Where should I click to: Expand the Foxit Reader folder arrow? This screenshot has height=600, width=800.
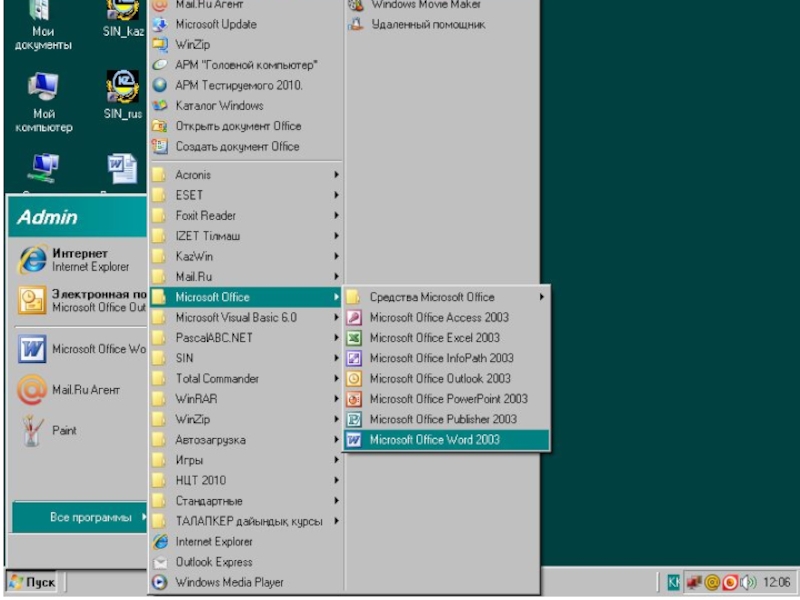point(336,215)
